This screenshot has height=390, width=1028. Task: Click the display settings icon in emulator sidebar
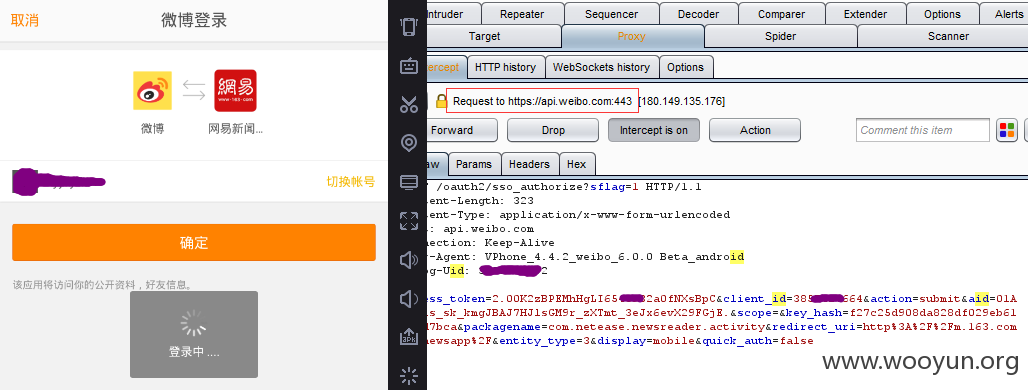point(408,182)
